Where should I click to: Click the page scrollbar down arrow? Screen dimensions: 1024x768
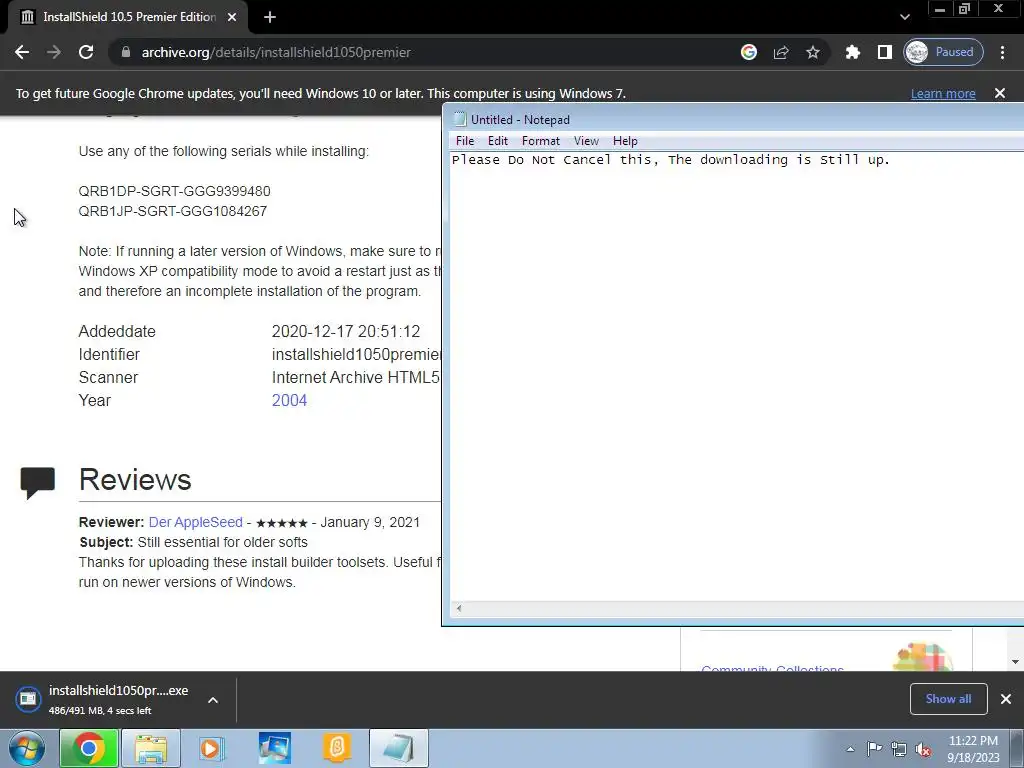point(1016,662)
